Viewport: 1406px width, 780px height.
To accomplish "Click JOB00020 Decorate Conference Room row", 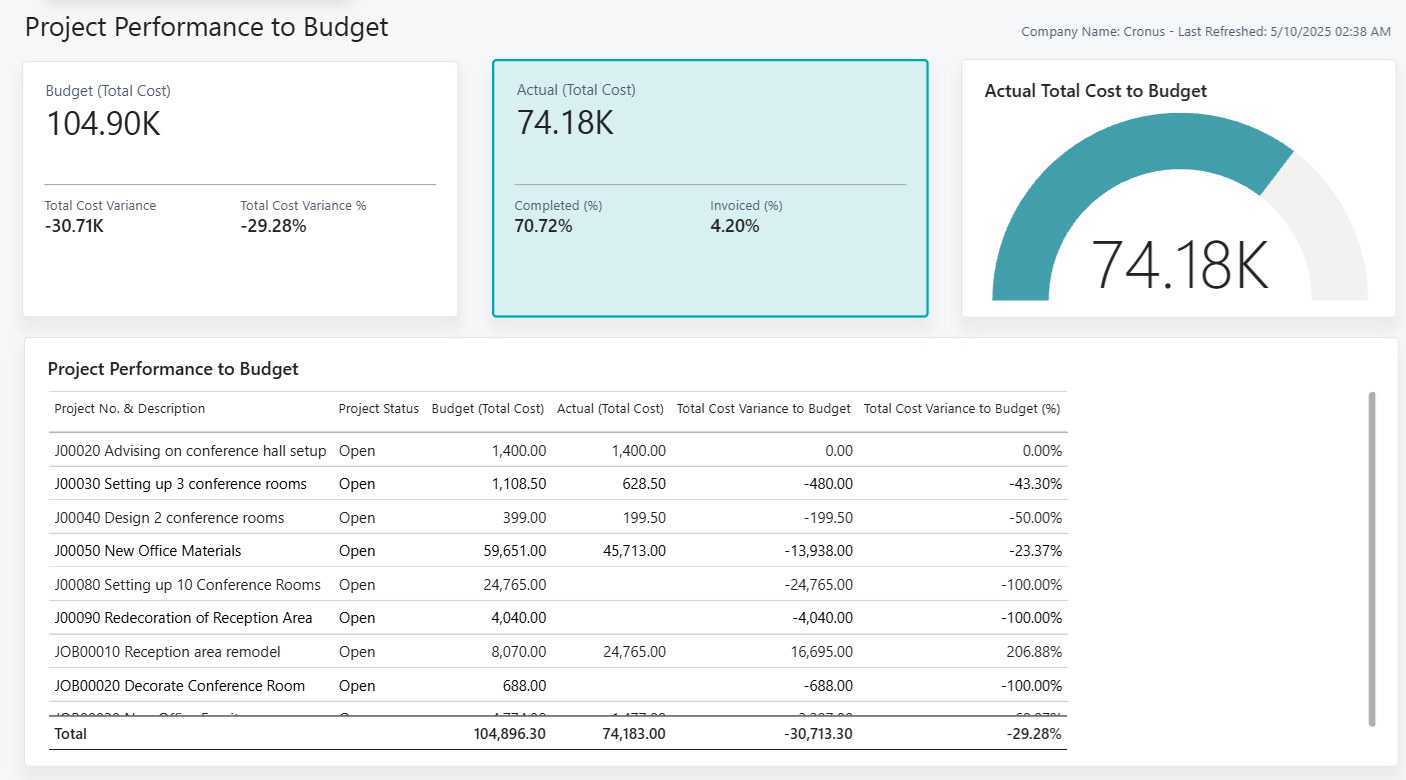I will (x=179, y=686).
